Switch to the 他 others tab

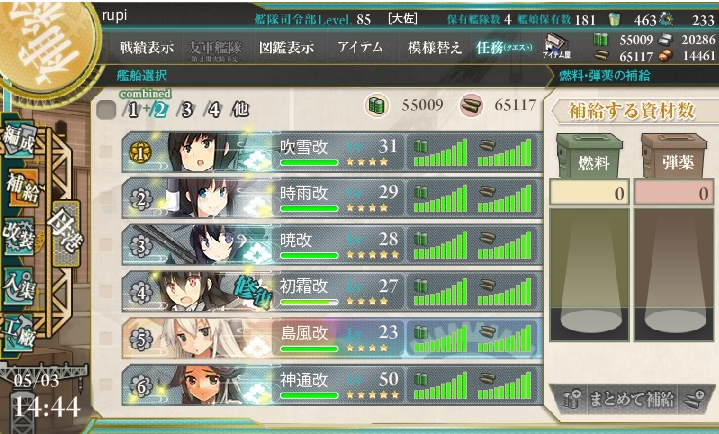(240, 109)
